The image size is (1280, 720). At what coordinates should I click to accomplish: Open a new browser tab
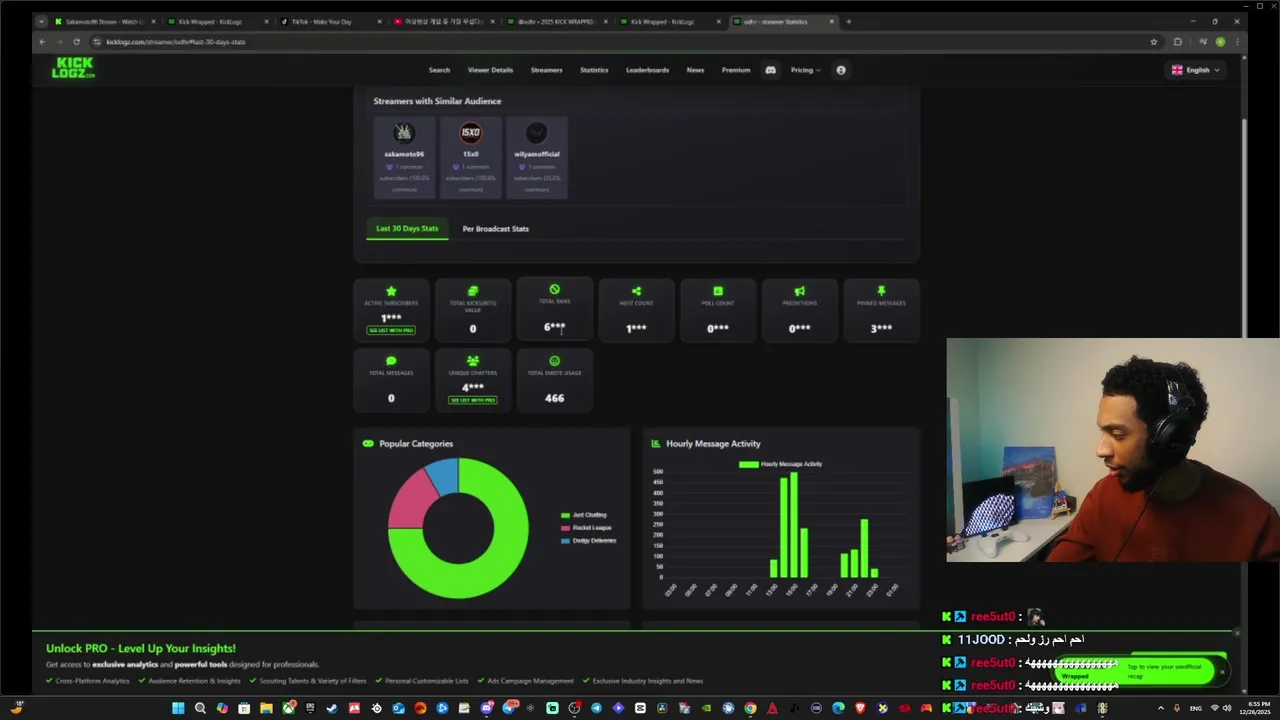point(848,21)
